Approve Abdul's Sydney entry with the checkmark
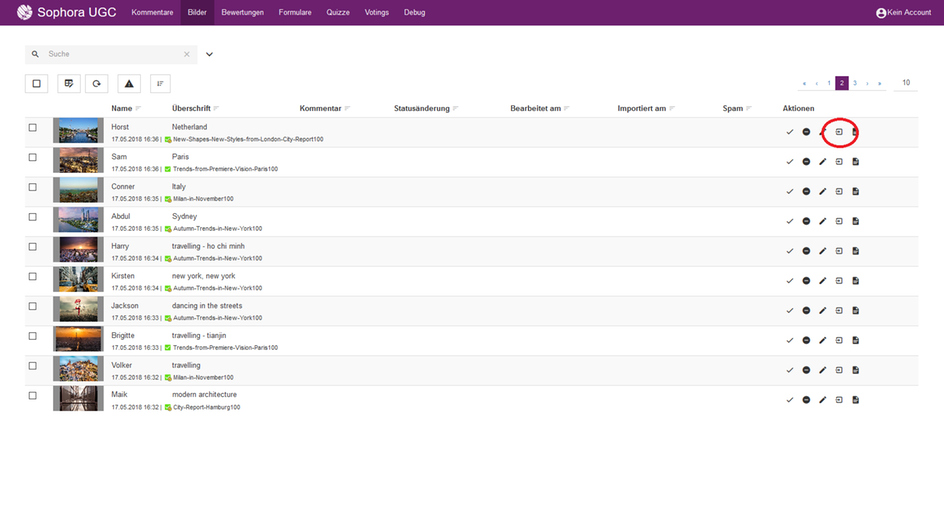This screenshot has height=513, width=944. tap(789, 221)
